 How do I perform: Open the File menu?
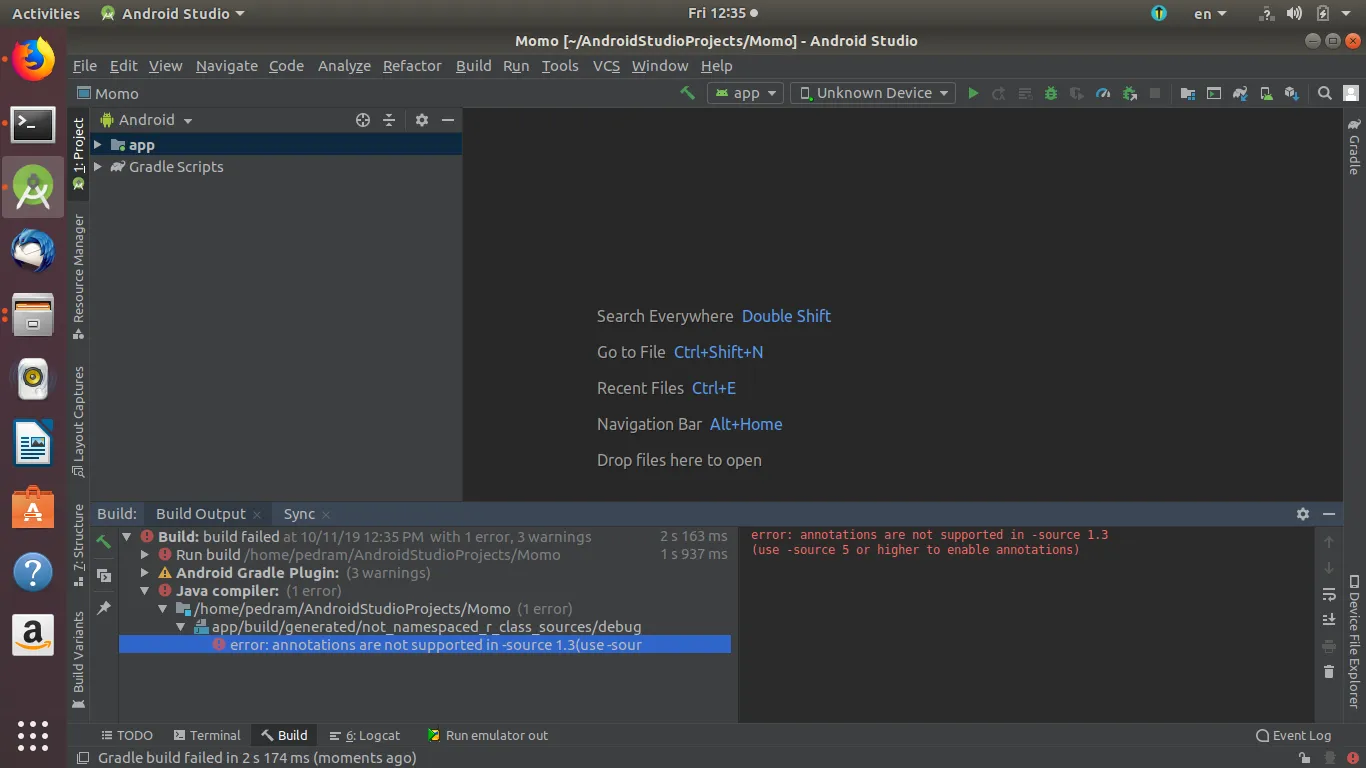85,66
